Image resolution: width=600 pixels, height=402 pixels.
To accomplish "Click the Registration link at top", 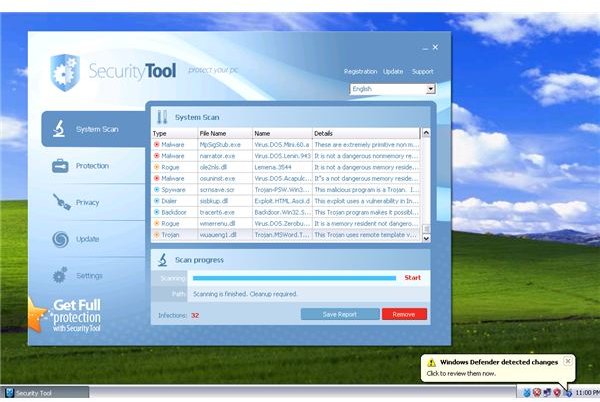I will [360, 72].
